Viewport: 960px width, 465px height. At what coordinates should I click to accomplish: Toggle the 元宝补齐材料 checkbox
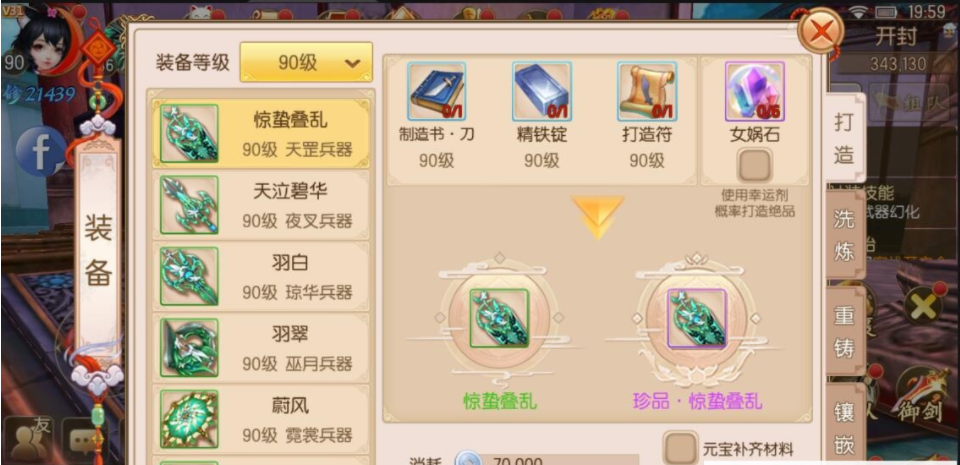click(x=681, y=448)
